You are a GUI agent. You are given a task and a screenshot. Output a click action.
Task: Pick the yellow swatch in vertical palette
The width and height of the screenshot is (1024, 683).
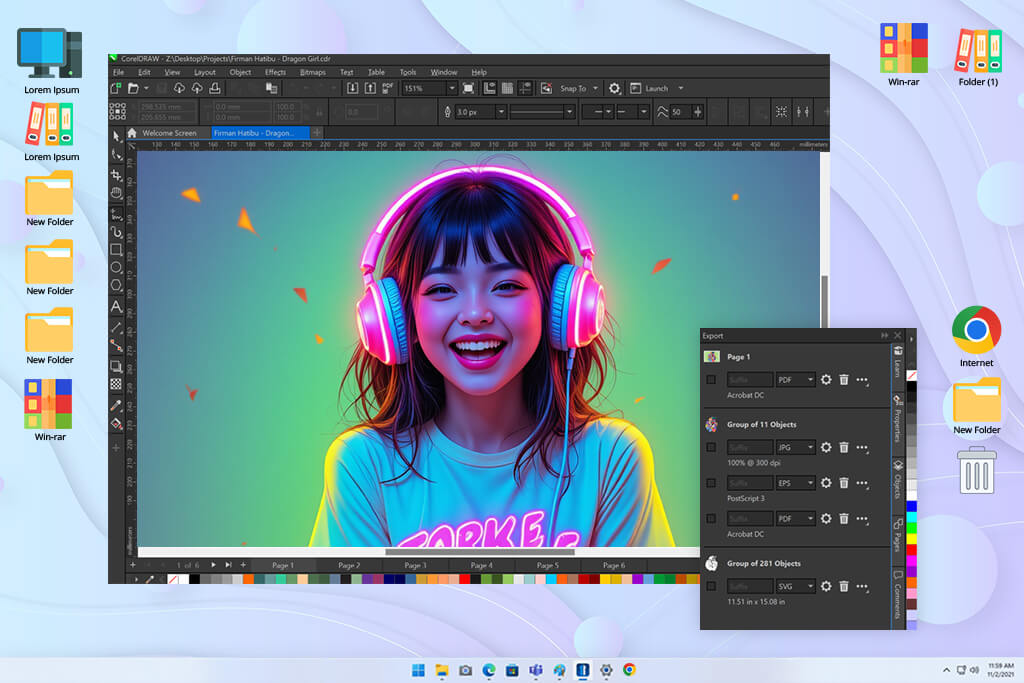point(911,539)
